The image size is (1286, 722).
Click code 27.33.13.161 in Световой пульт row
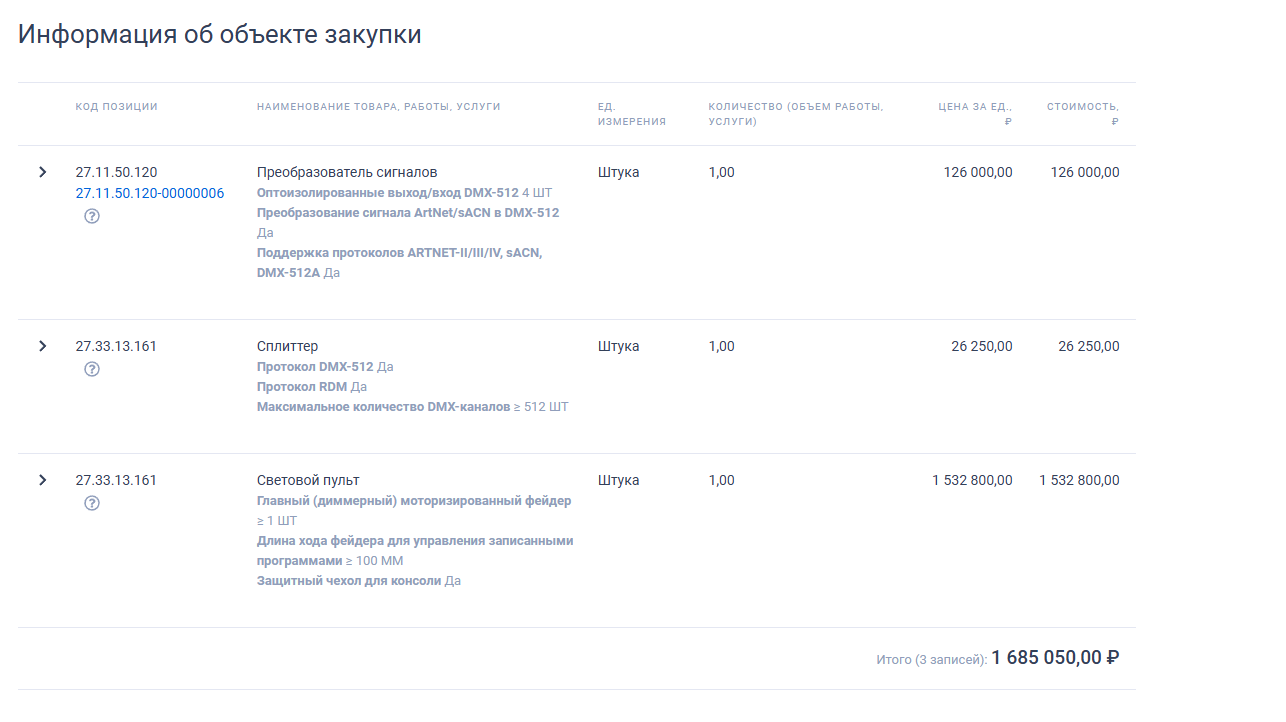[x=116, y=480]
